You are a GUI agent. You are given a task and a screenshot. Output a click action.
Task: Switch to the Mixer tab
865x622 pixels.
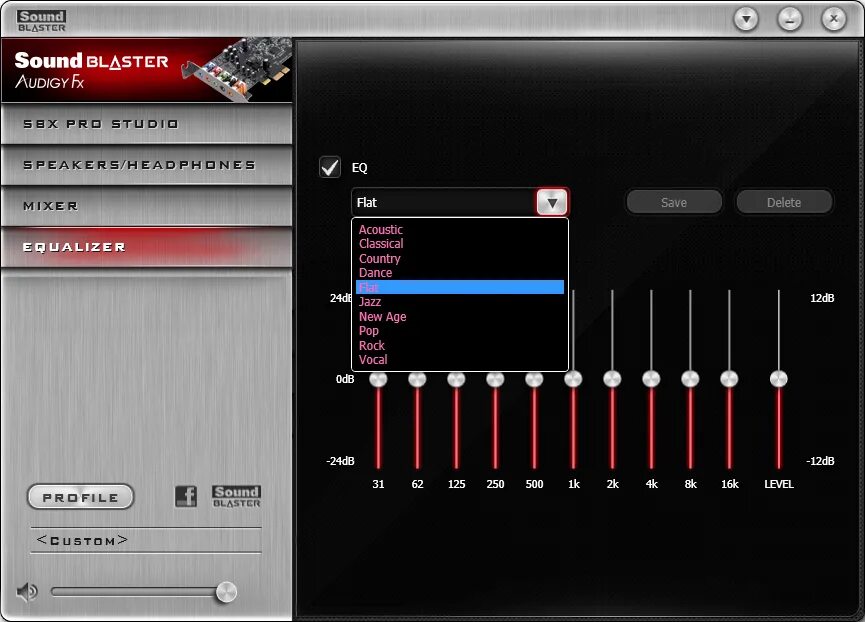(147, 206)
